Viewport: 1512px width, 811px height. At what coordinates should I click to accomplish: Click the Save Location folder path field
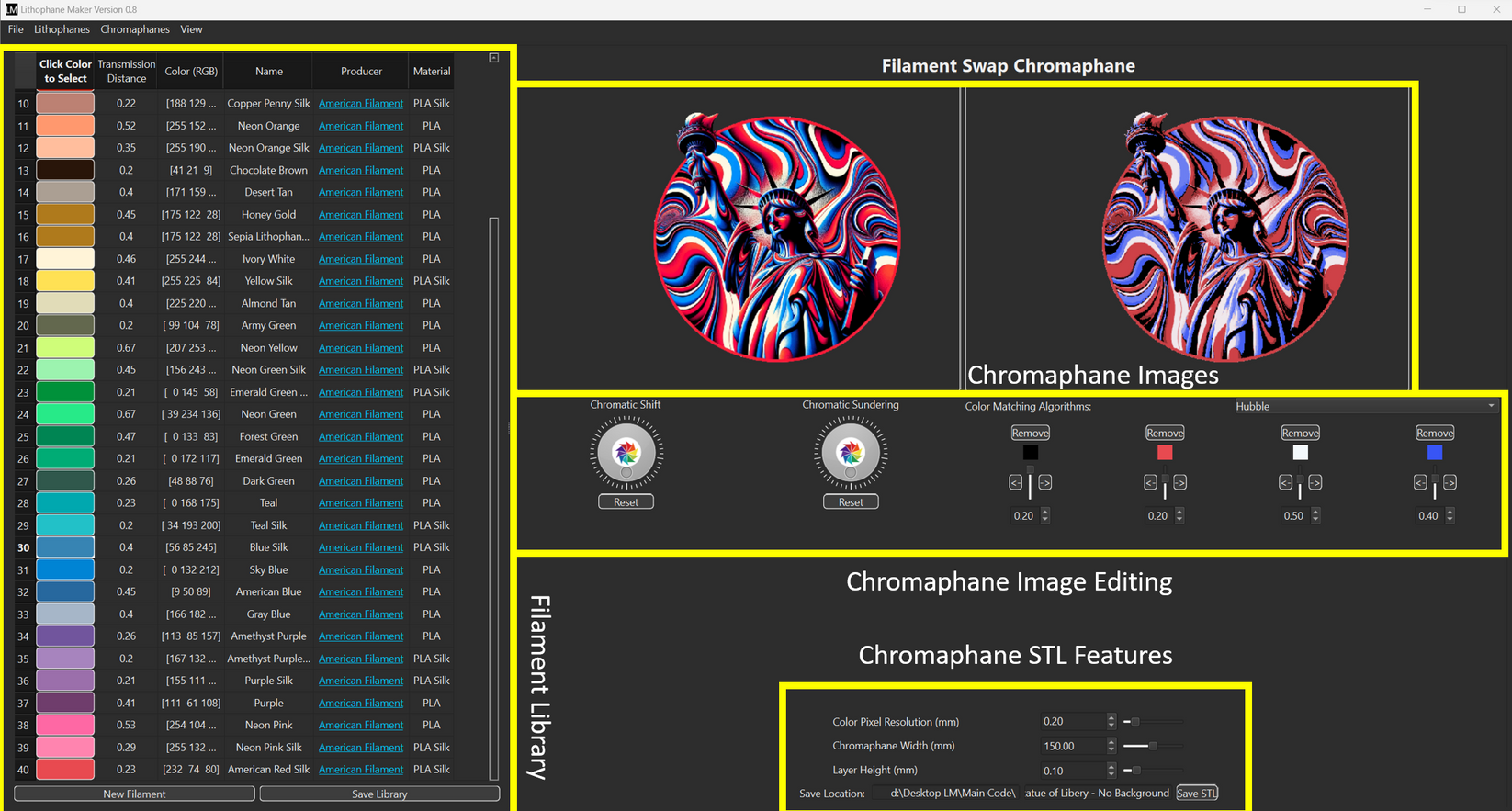pyautogui.click(x=953, y=793)
